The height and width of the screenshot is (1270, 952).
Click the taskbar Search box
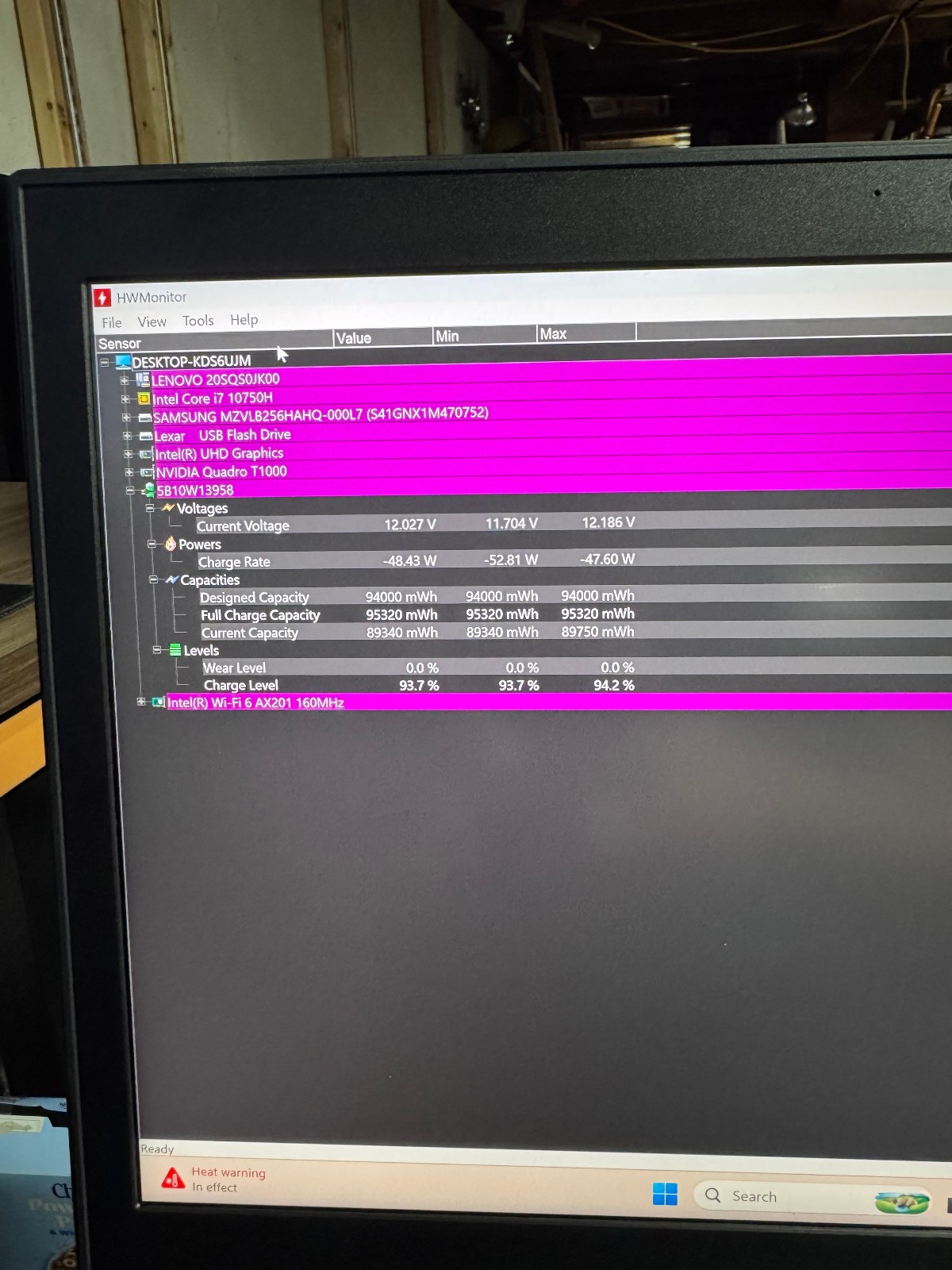click(812, 1198)
